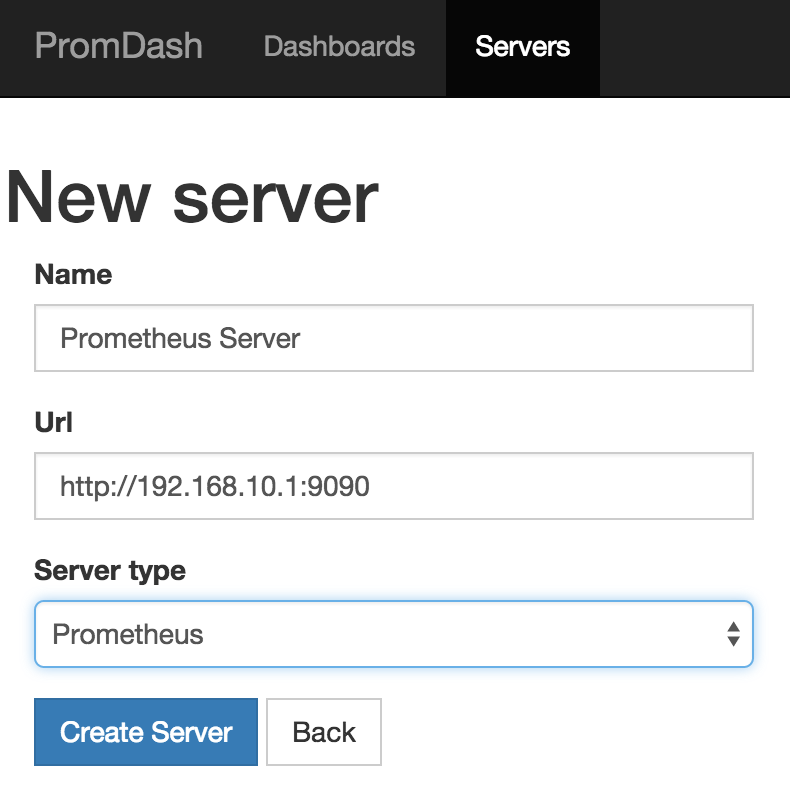
Task: Click the Server type label
Action: 110,571
